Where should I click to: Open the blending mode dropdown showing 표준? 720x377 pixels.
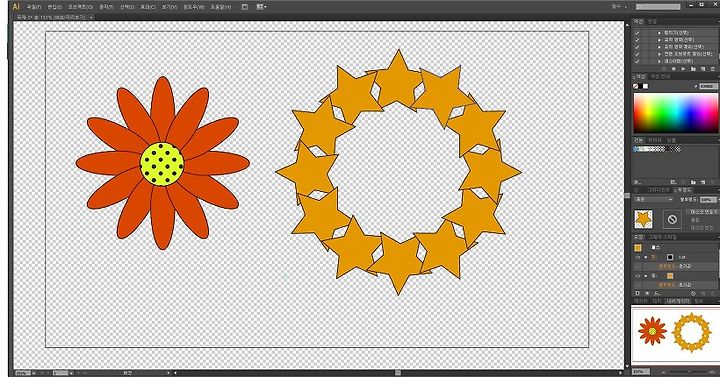coord(654,200)
